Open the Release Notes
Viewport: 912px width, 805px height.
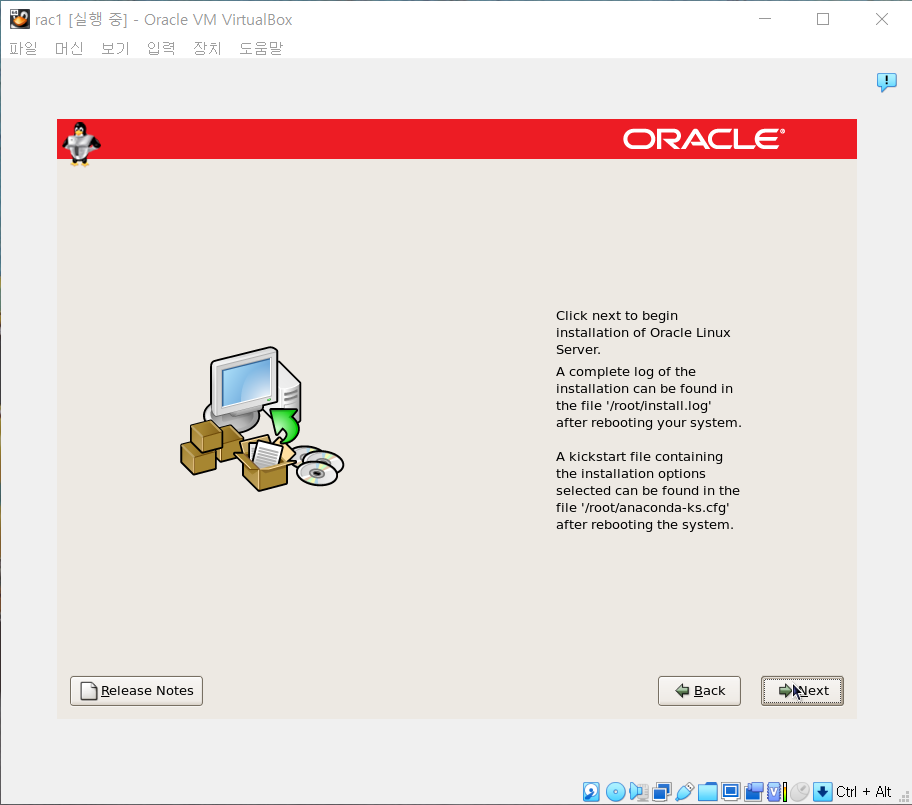click(136, 690)
